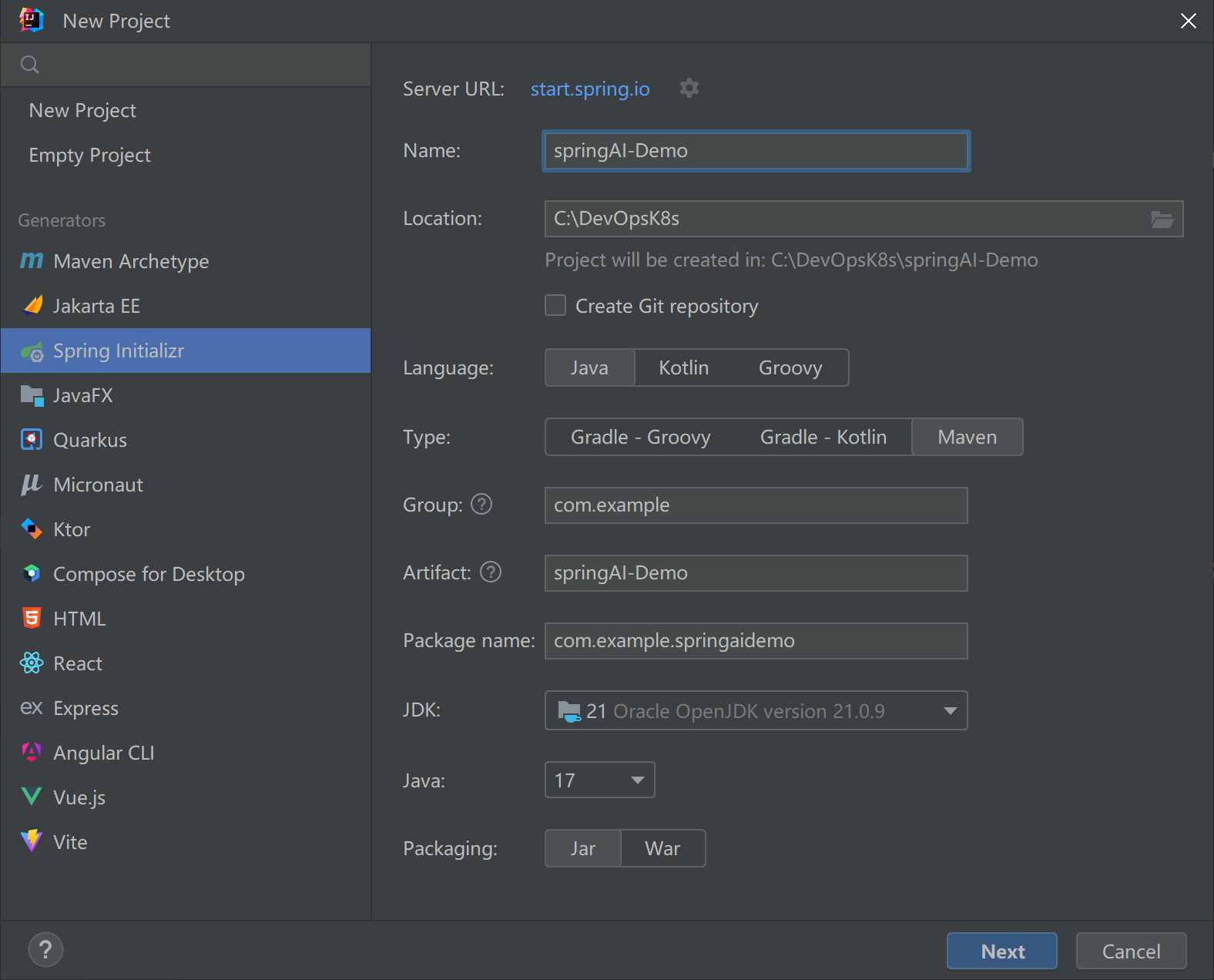Select the Ktor generator icon
This screenshot has height=980, width=1214.
tap(32, 529)
